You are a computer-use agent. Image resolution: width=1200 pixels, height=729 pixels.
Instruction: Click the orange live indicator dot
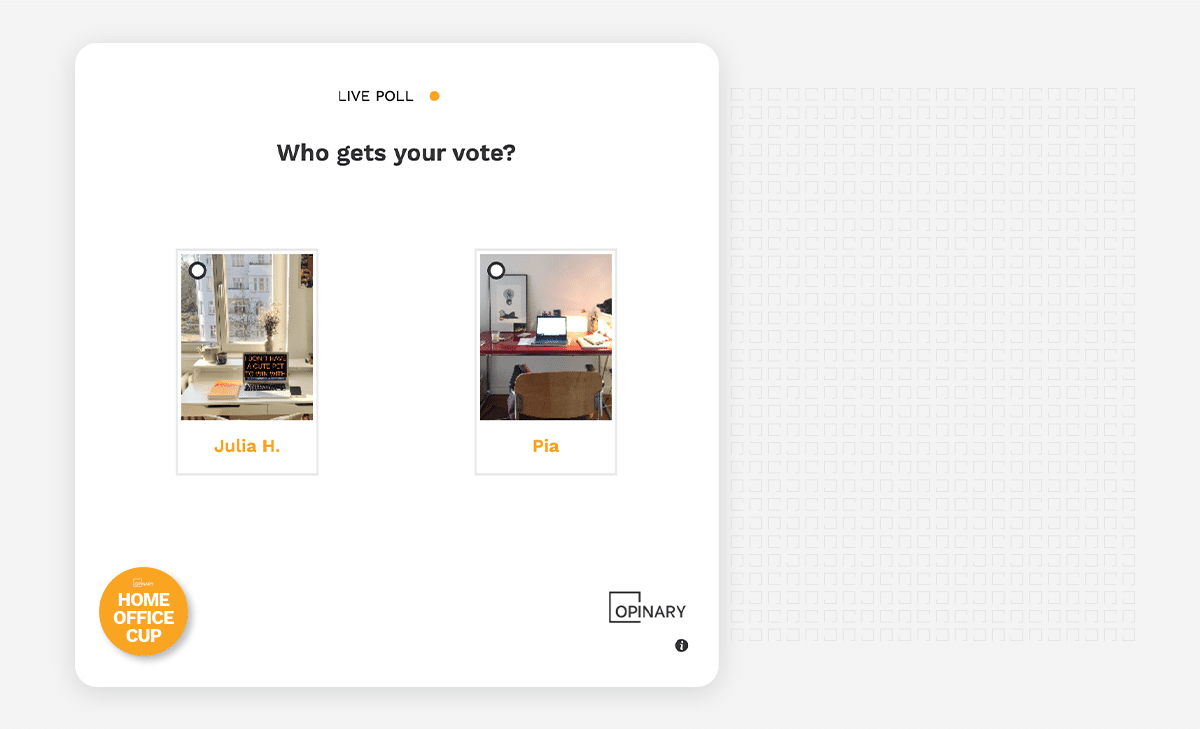click(434, 96)
